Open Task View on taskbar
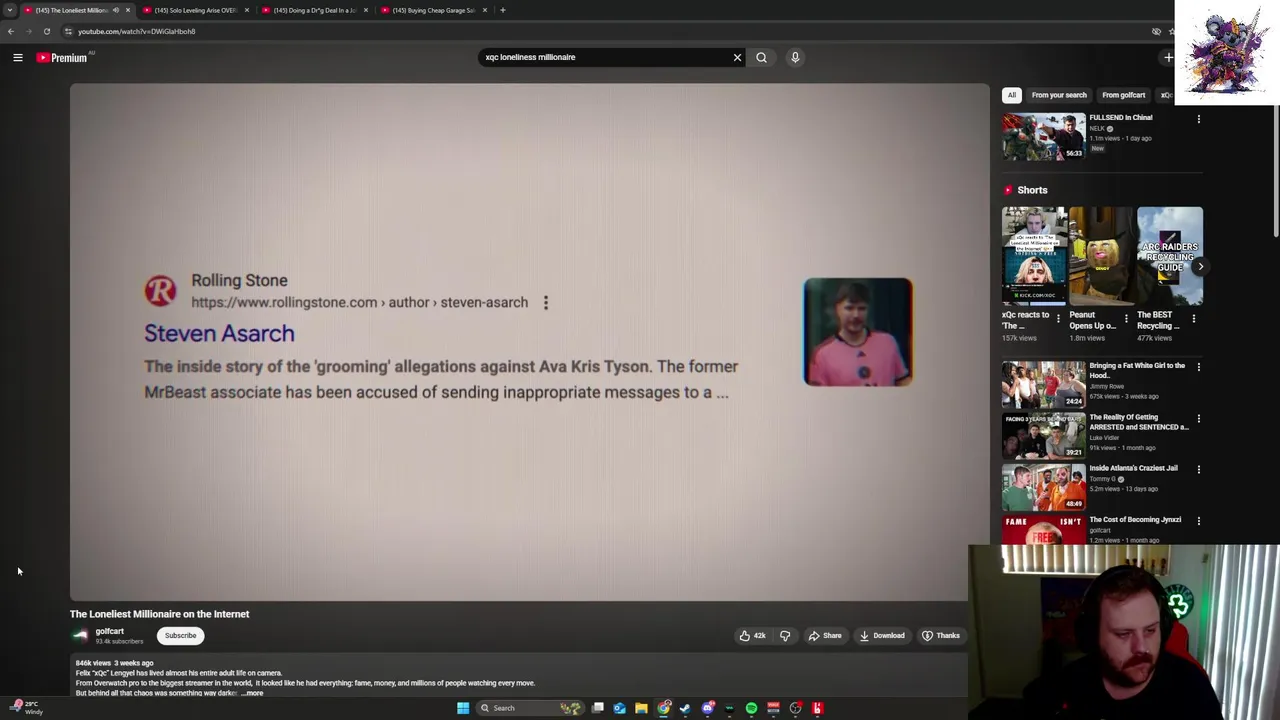1280x720 pixels. point(598,708)
